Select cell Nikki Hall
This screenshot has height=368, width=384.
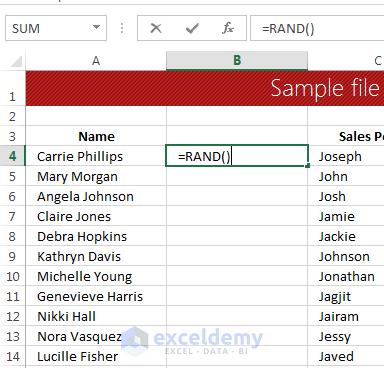click(96, 316)
